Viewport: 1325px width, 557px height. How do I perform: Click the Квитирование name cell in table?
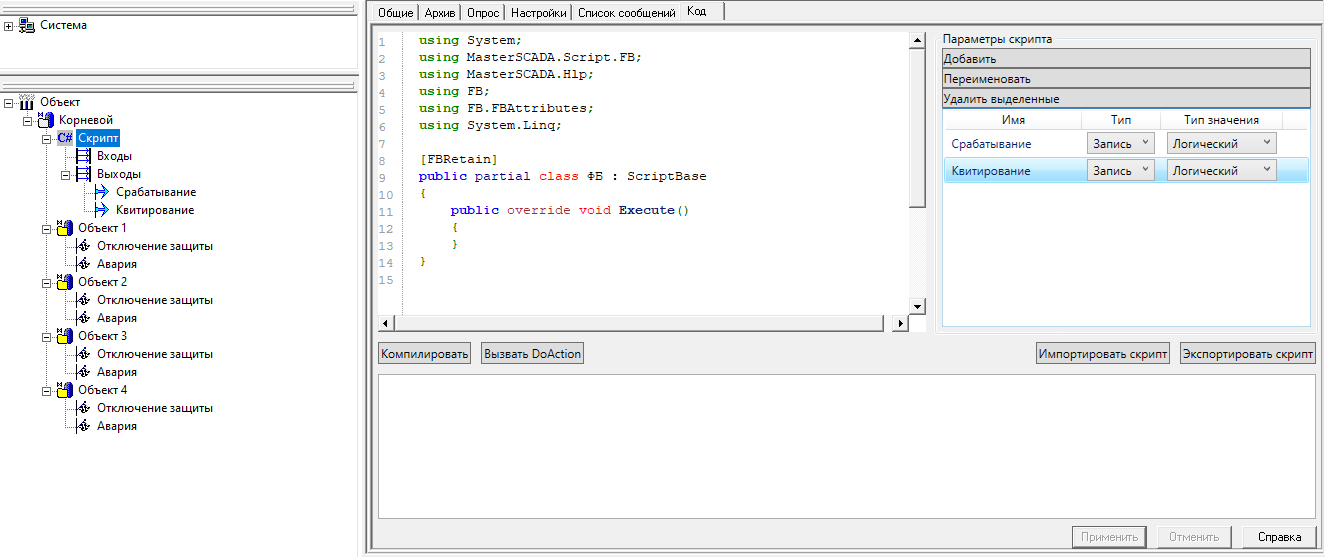[x=1013, y=171]
